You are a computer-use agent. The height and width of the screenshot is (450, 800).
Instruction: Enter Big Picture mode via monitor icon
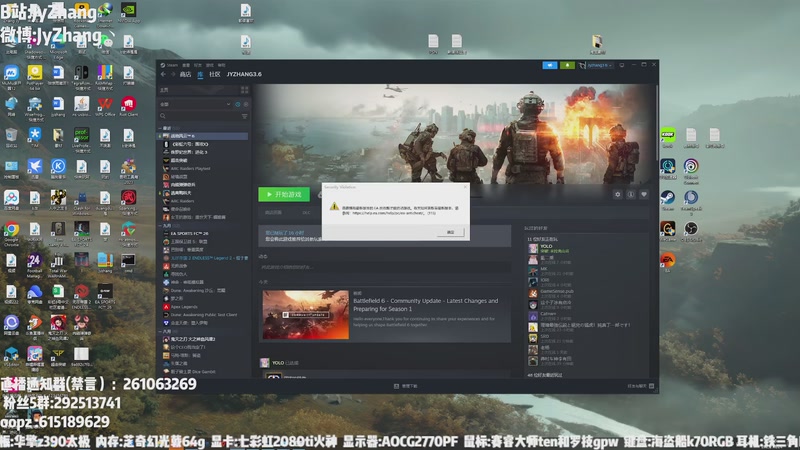(621, 65)
